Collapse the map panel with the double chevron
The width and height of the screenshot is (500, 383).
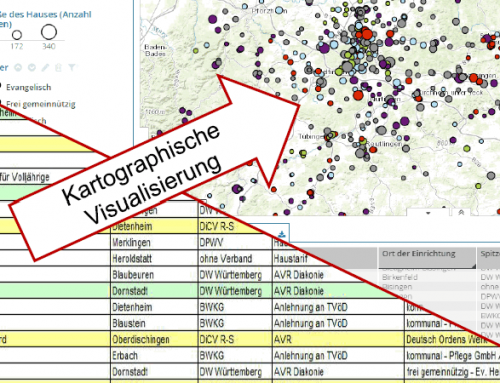click(461, 212)
